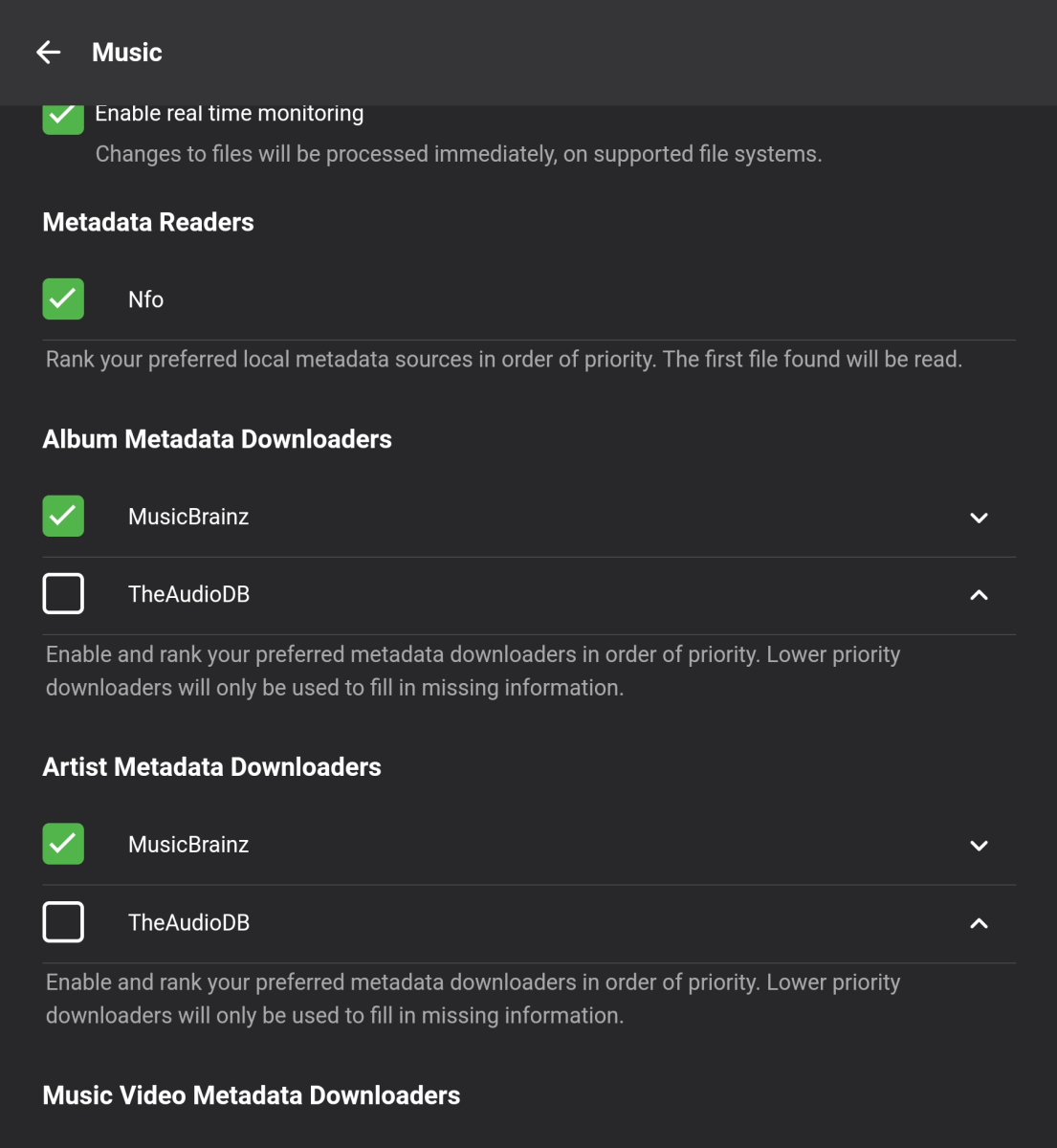
Task: Move TheAudioDB up in Album Metadata Downloaders
Action: 979,595
